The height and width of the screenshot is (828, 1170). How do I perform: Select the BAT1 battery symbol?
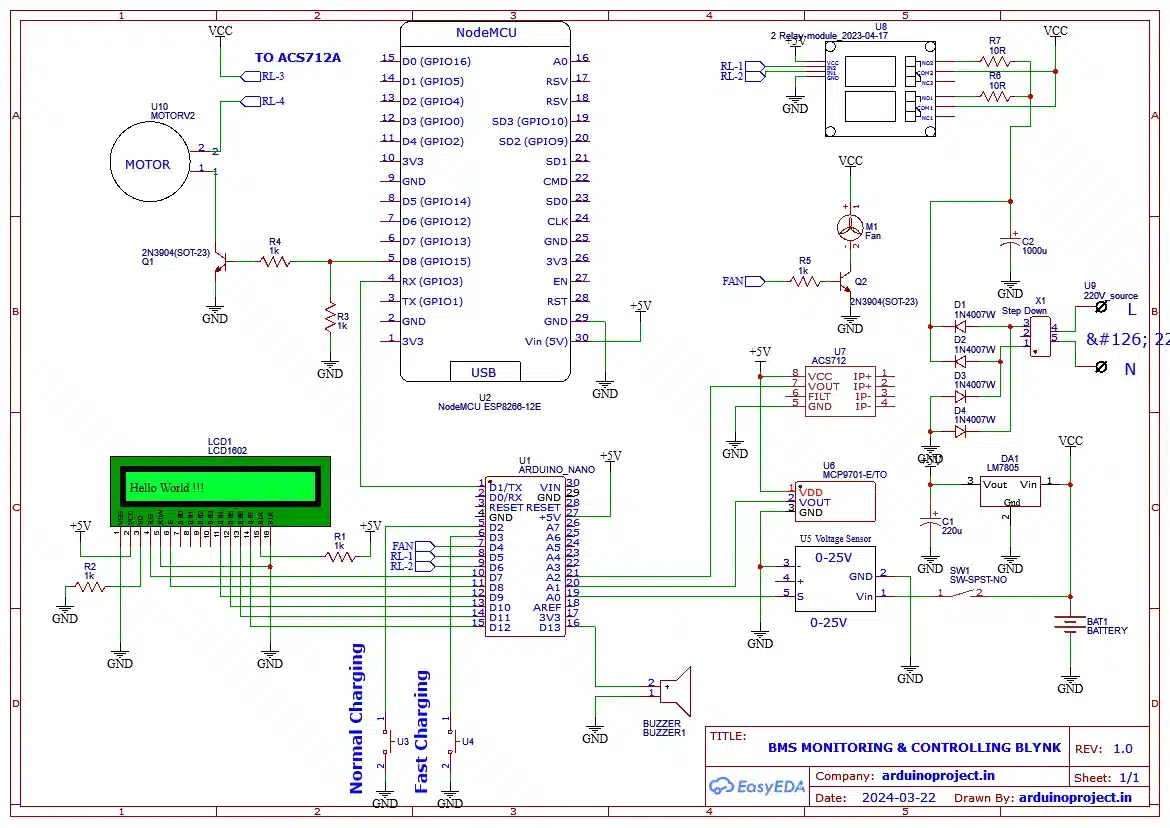coord(1068,622)
